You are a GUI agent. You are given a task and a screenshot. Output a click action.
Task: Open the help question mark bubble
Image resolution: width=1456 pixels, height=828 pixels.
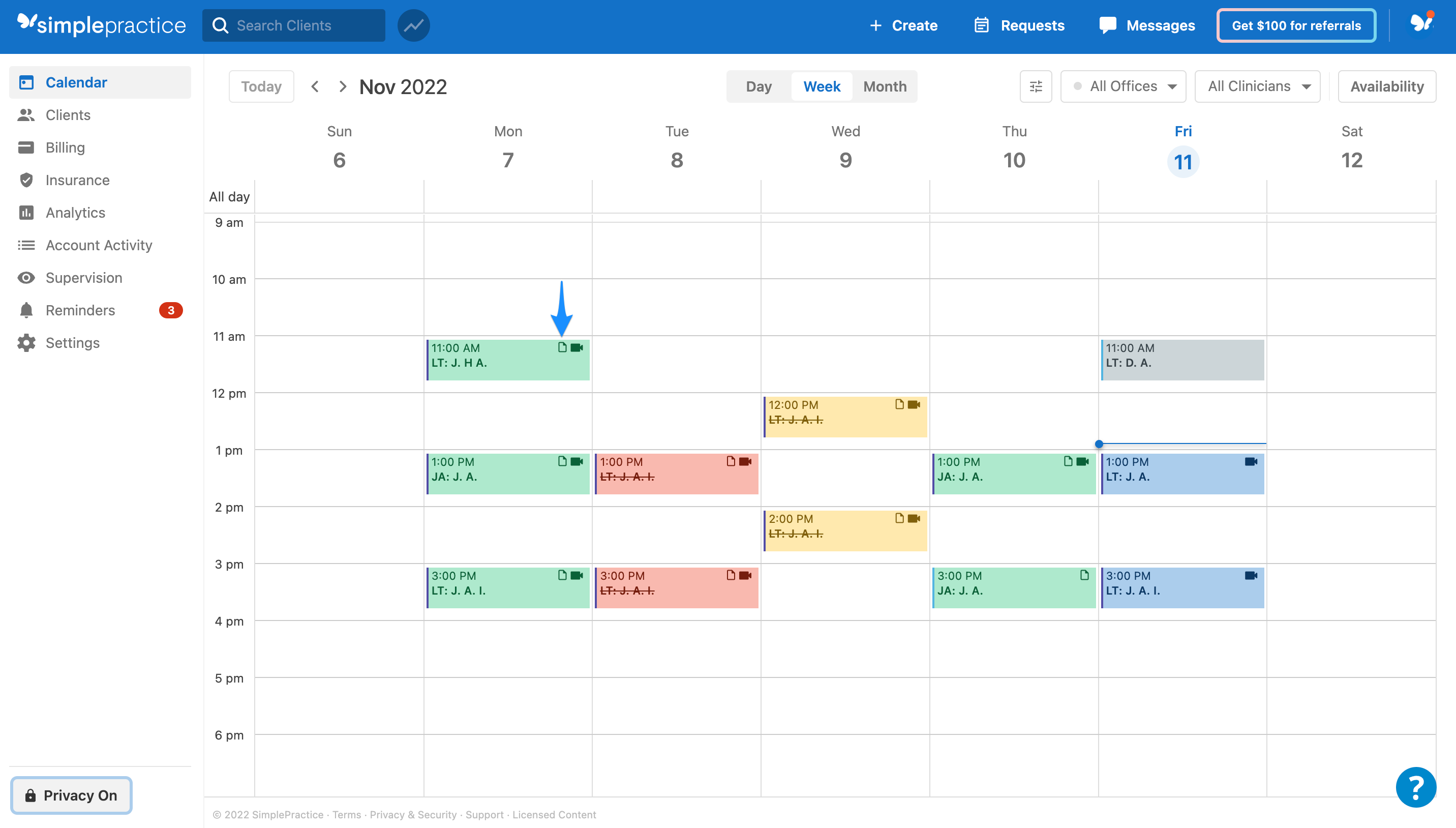tap(1416, 787)
